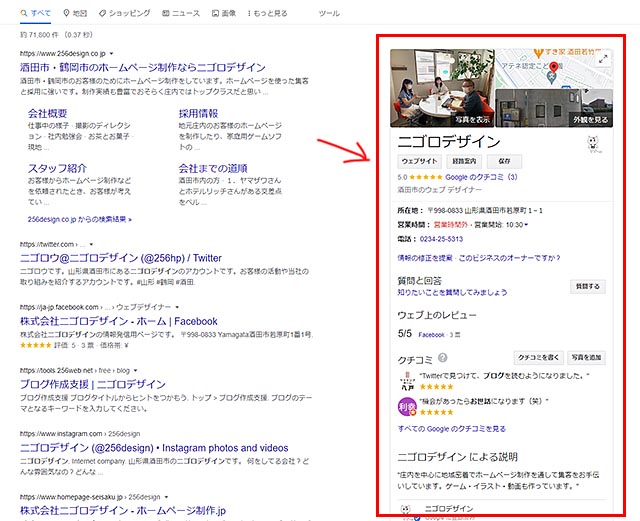This screenshot has width=640, height=521.
Task: Open the 会社概要 sitelink
Action: pyautogui.click(x=47, y=113)
